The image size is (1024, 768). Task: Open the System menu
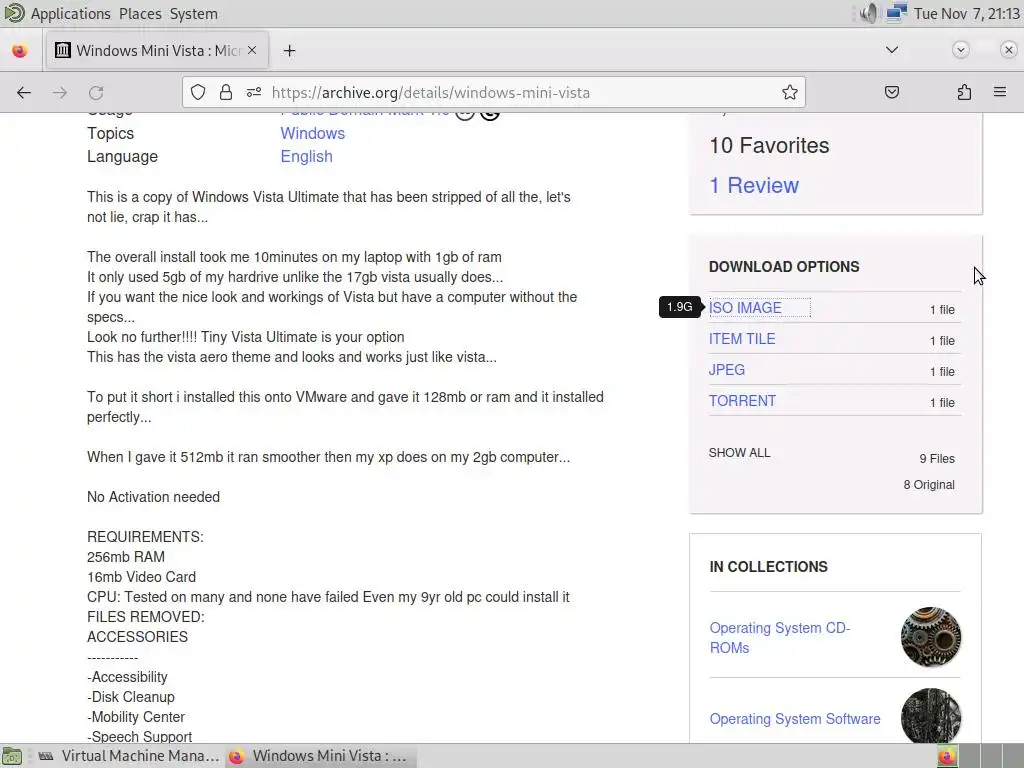pos(193,14)
